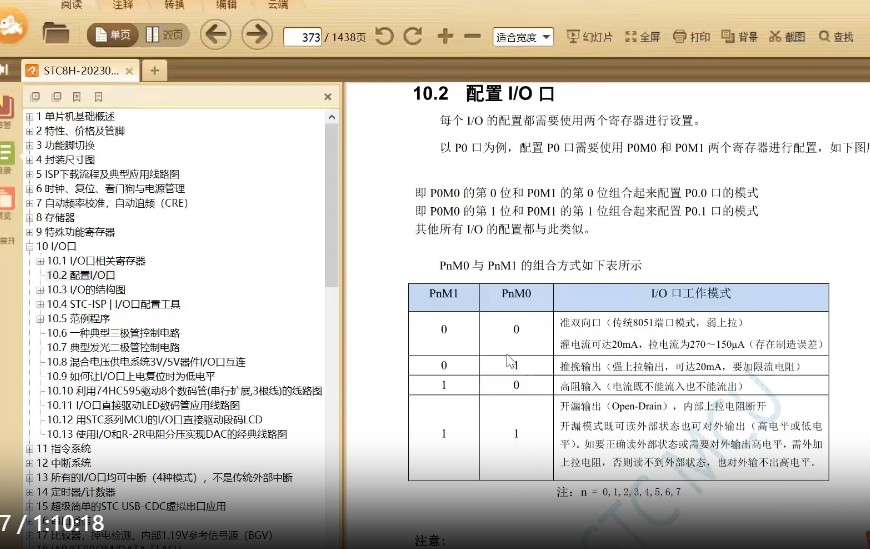The image size is (870, 549).
Task: Rotate page counterclockwise
Action: tap(384, 36)
